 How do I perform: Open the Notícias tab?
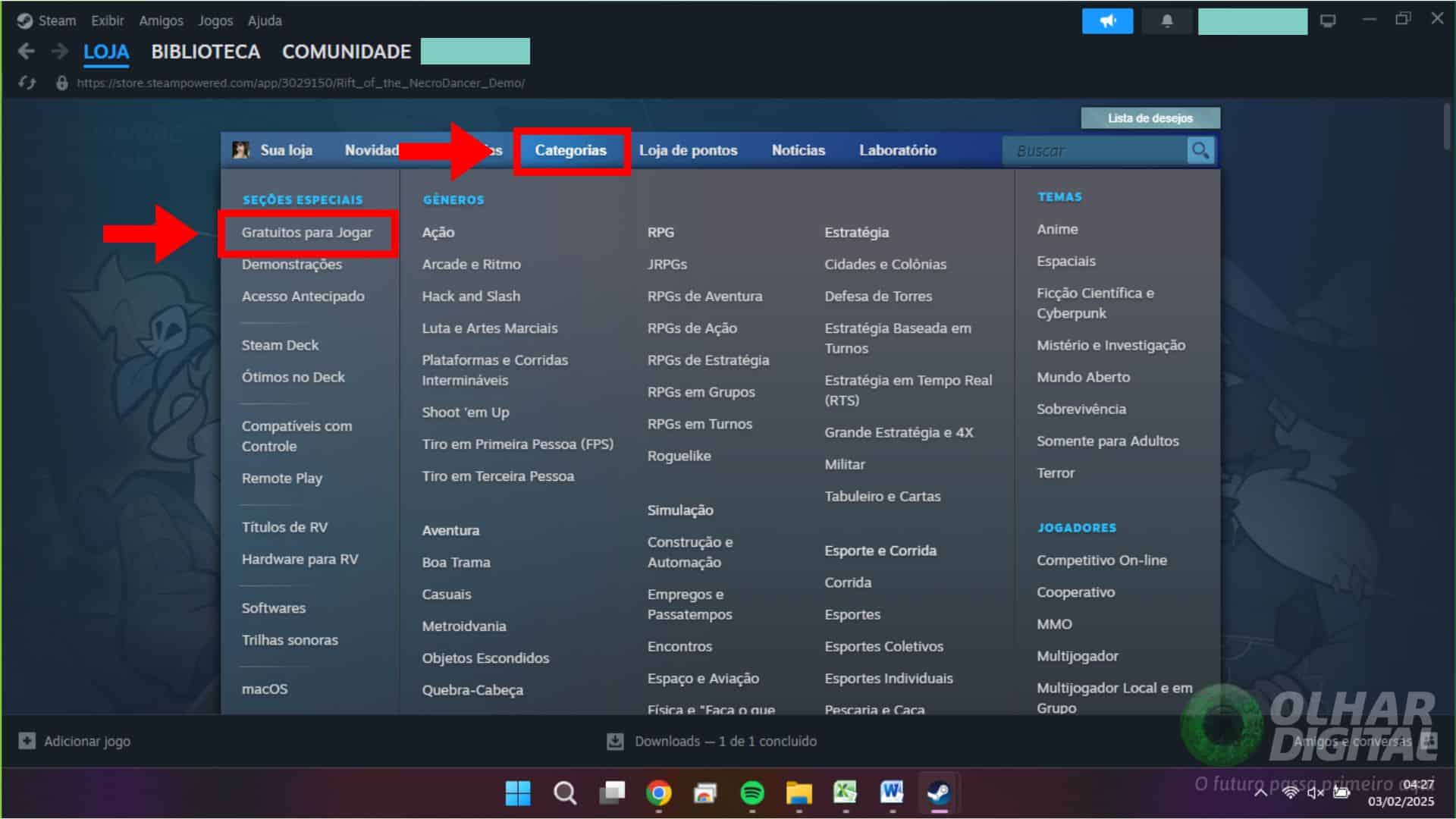799,150
